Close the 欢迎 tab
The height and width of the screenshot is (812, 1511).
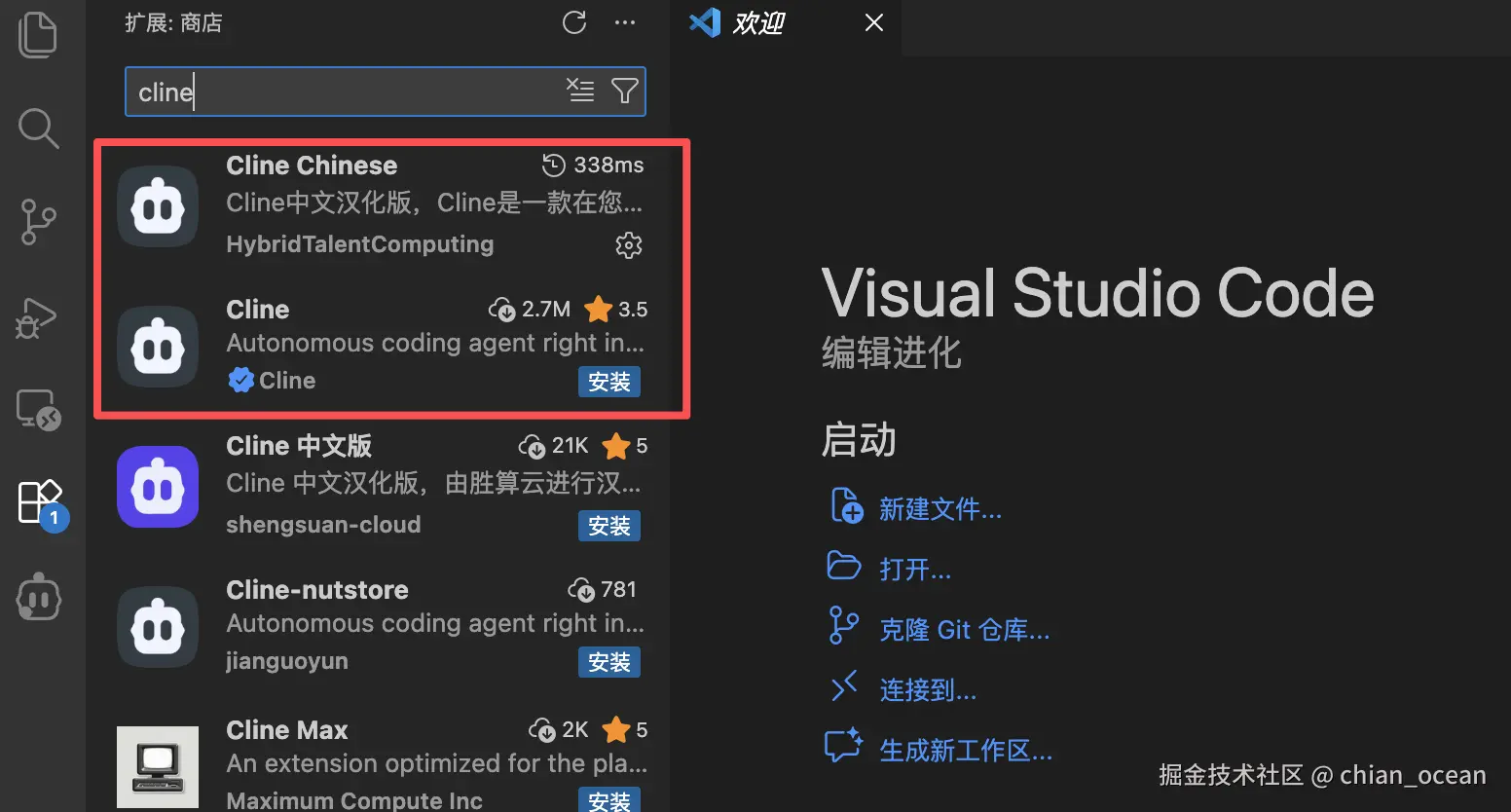tap(874, 22)
